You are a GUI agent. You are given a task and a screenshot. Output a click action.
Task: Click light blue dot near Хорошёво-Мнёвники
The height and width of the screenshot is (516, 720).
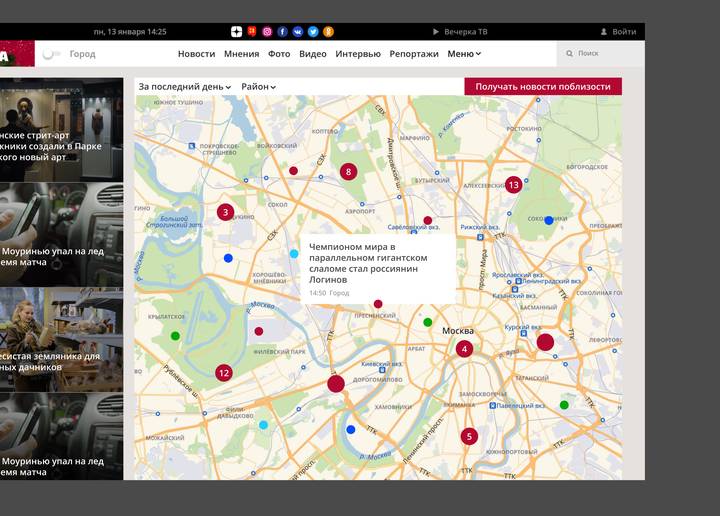(x=294, y=254)
